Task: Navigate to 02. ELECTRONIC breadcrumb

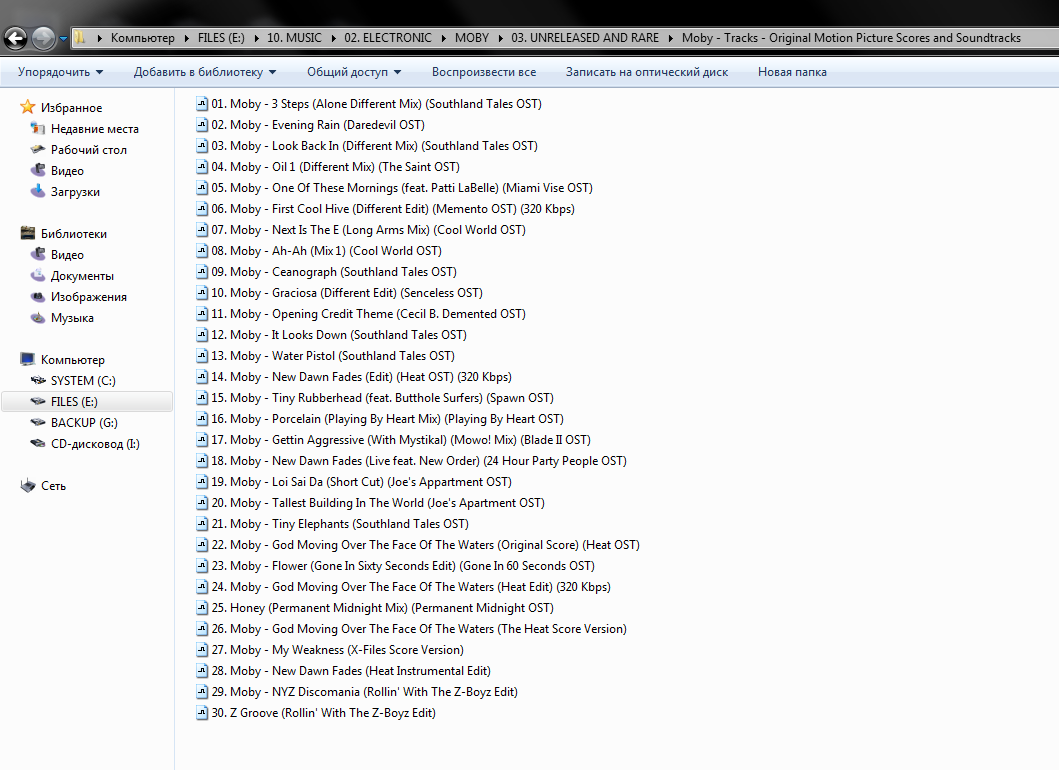Action: click(x=388, y=38)
